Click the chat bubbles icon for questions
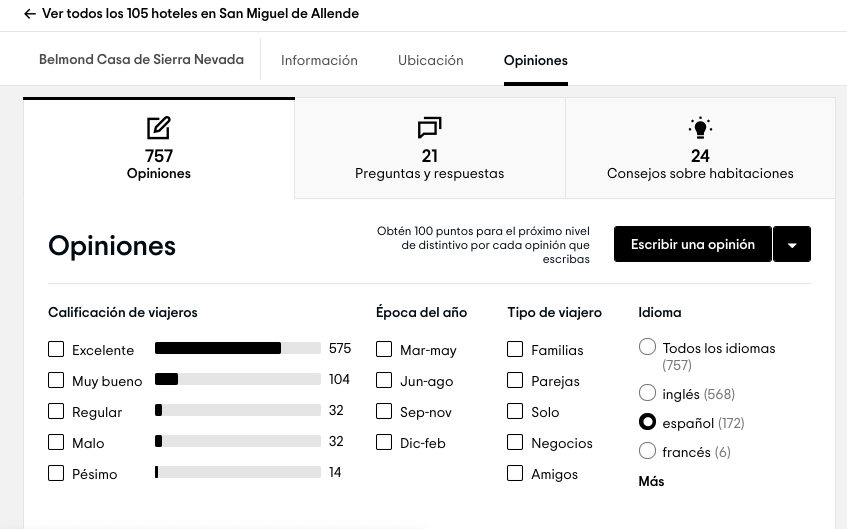The height and width of the screenshot is (529, 847). 429,128
